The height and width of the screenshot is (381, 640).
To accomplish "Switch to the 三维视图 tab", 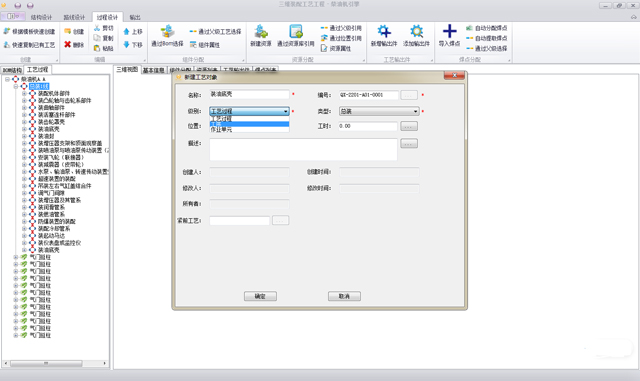I will tap(127, 69).
